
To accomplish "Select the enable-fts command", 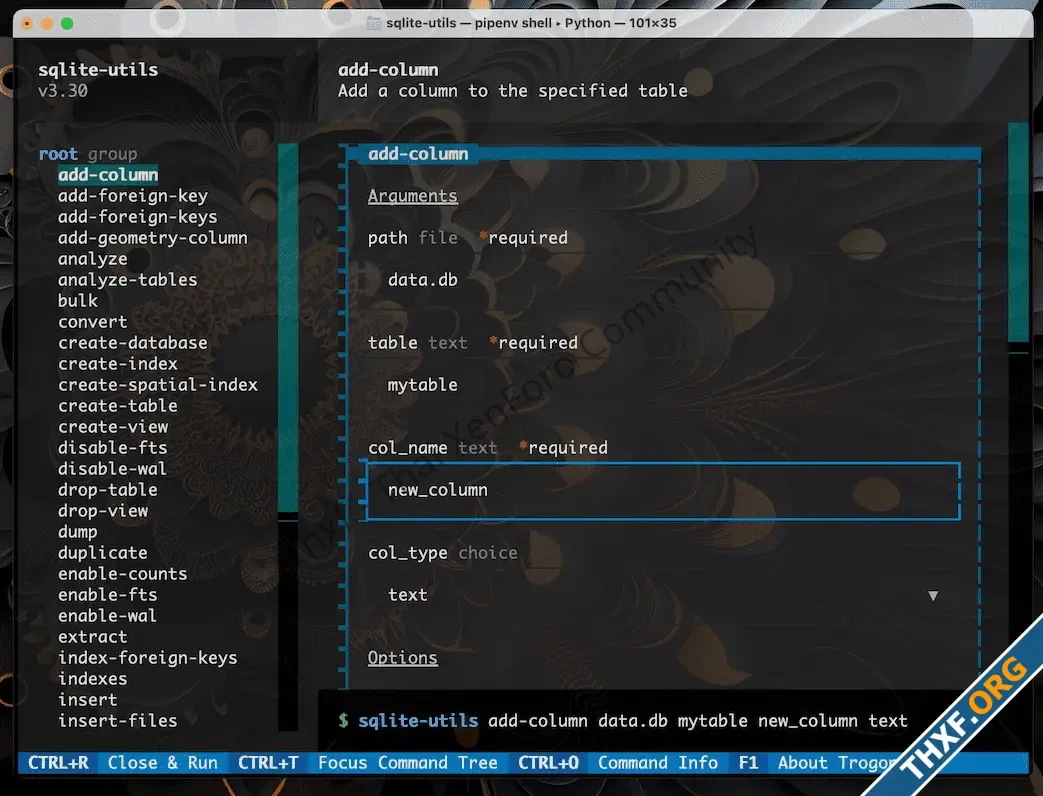I will pyautogui.click(x=108, y=595).
